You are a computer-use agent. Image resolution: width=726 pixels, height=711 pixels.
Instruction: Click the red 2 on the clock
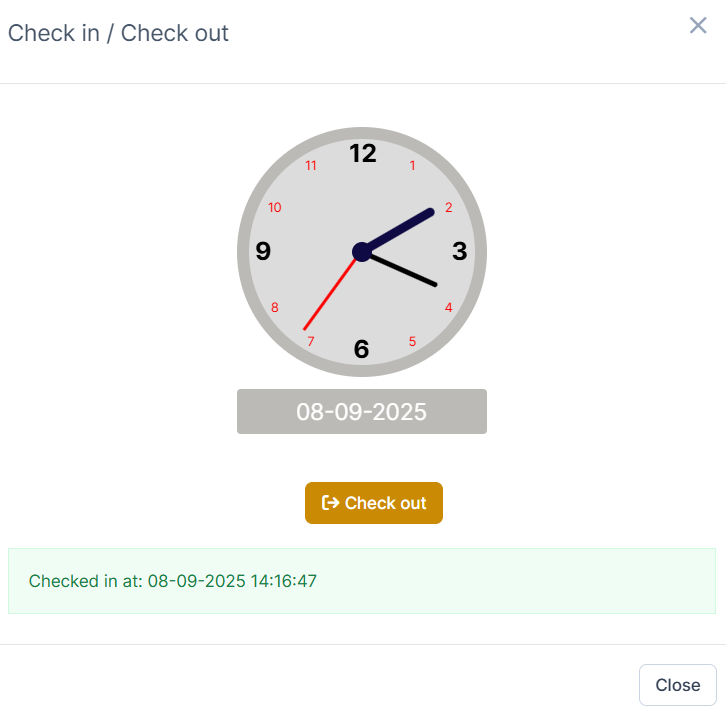[448, 208]
